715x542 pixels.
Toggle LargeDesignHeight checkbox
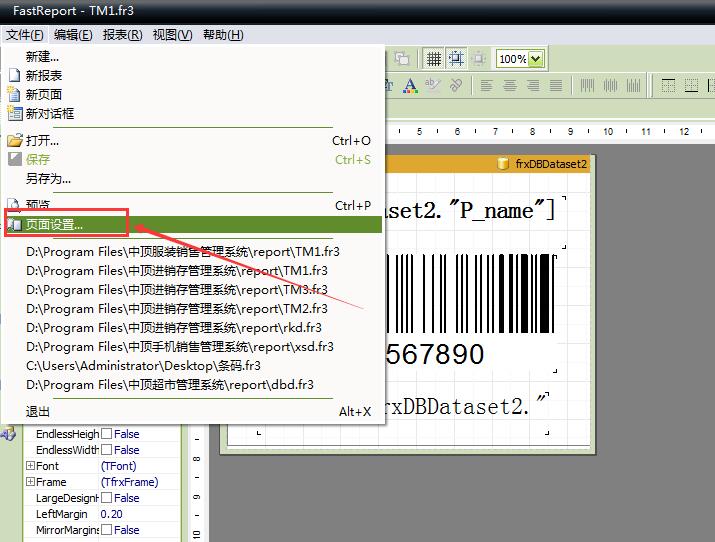(106, 498)
